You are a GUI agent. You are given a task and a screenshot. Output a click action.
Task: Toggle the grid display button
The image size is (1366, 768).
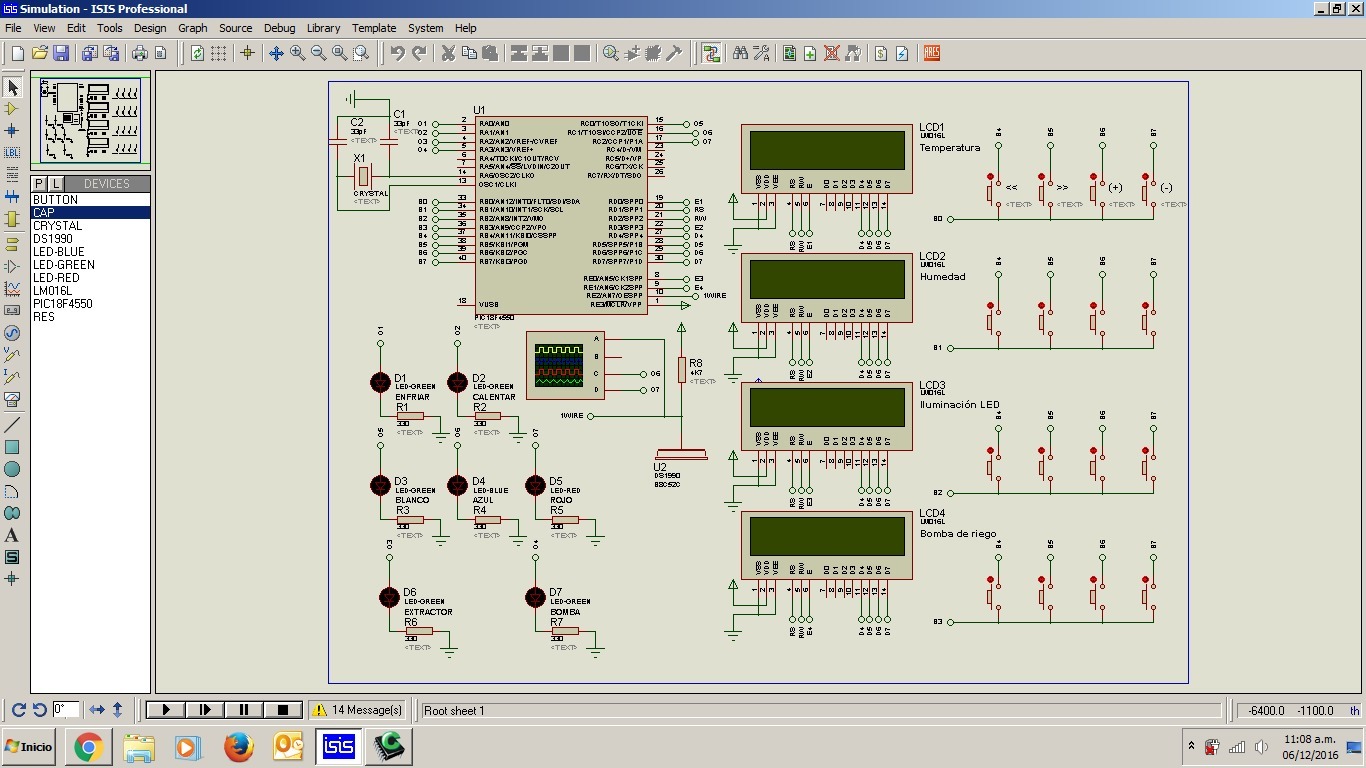tap(219, 53)
